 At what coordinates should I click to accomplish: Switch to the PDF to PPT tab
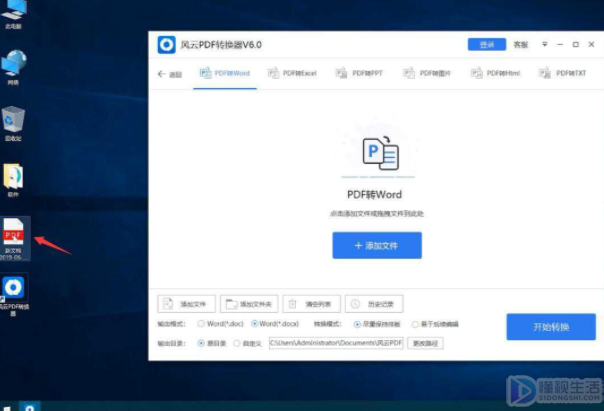click(x=359, y=73)
